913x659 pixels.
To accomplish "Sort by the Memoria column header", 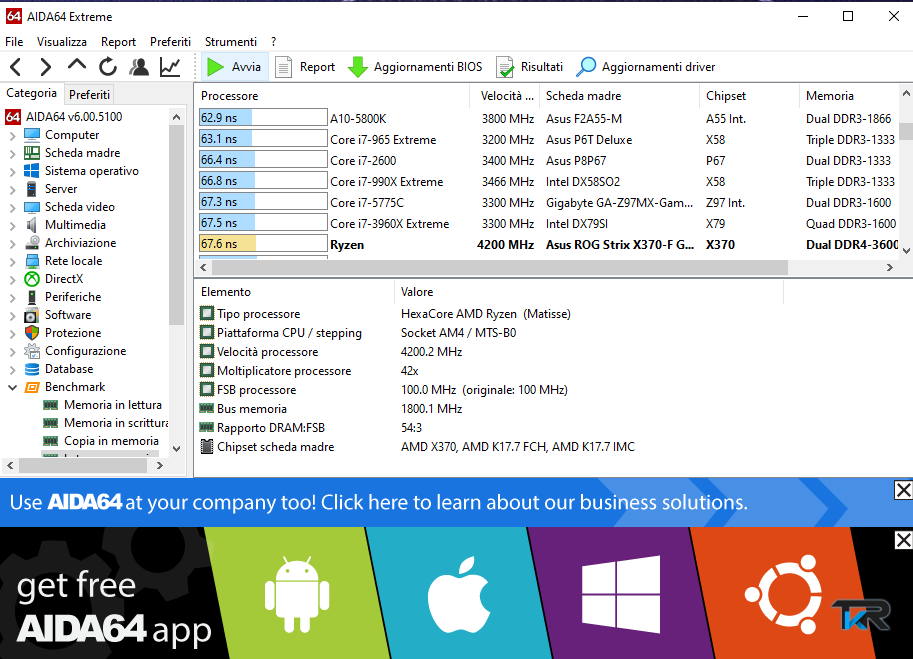I will point(850,96).
